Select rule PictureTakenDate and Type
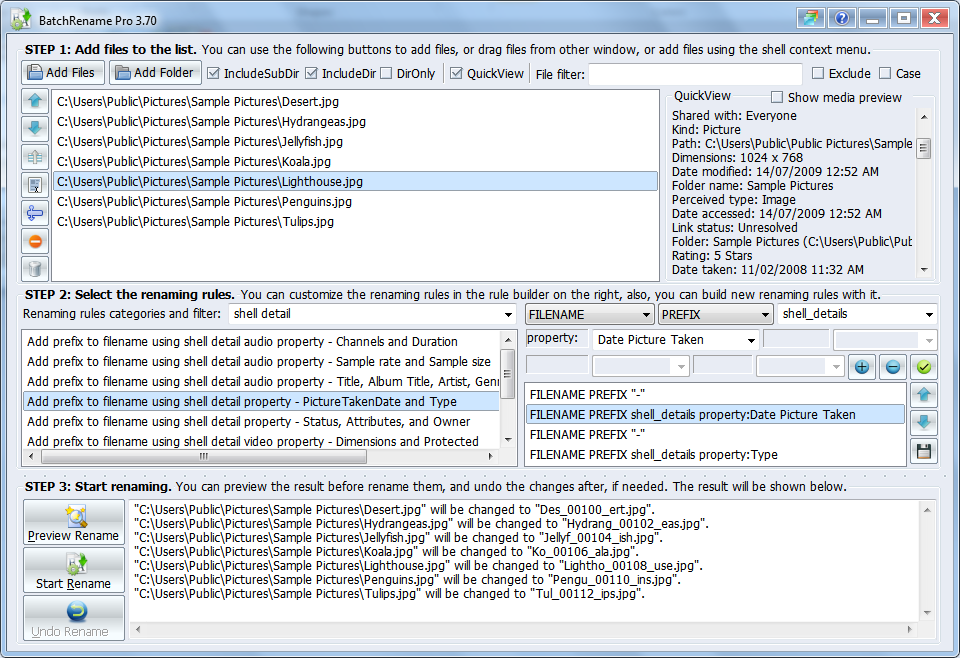Image resolution: width=960 pixels, height=658 pixels. [x=261, y=402]
